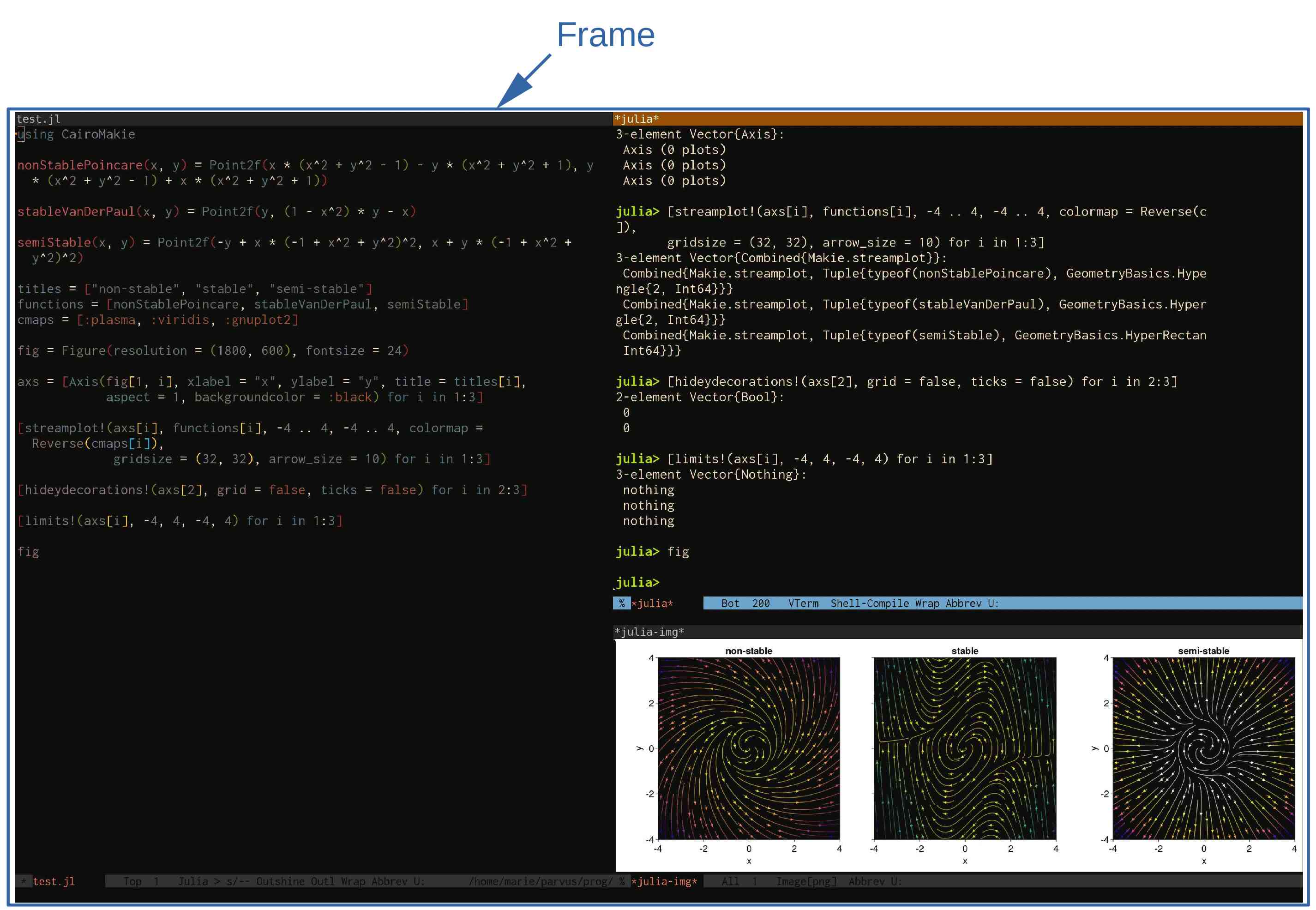Click the Top position indicator in test.jl mode line
The width and height of the screenshot is (1316, 910).
(x=132, y=881)
